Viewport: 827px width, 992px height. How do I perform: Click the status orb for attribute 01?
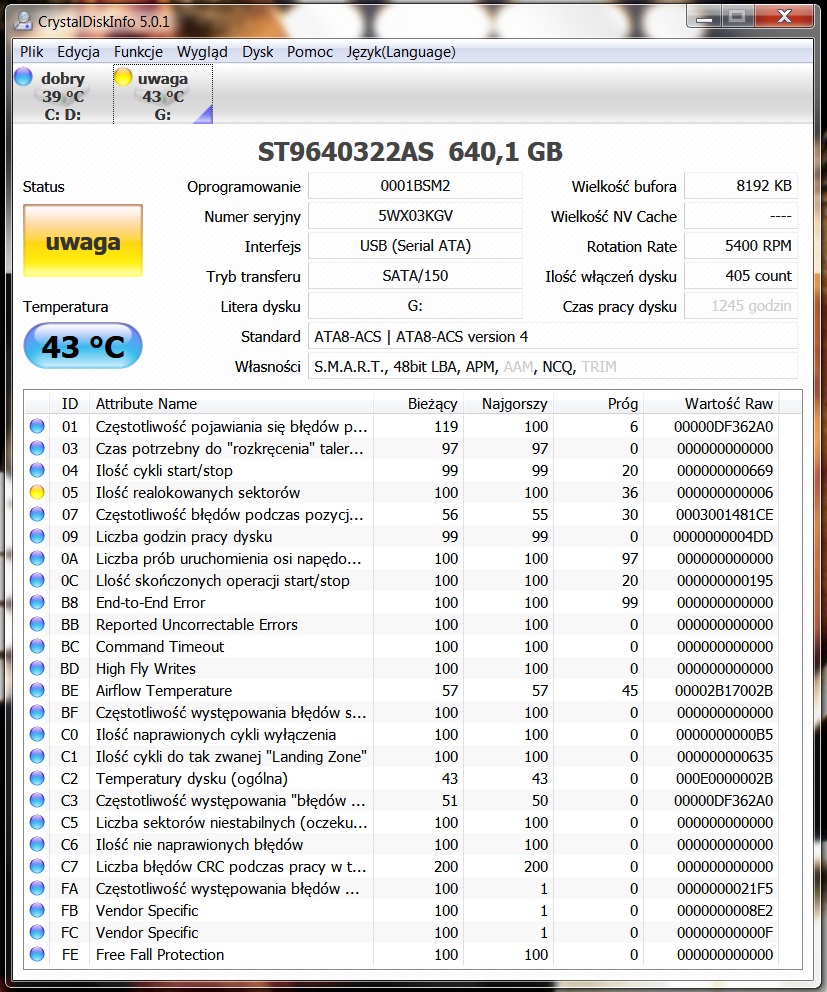pos(37,426)
